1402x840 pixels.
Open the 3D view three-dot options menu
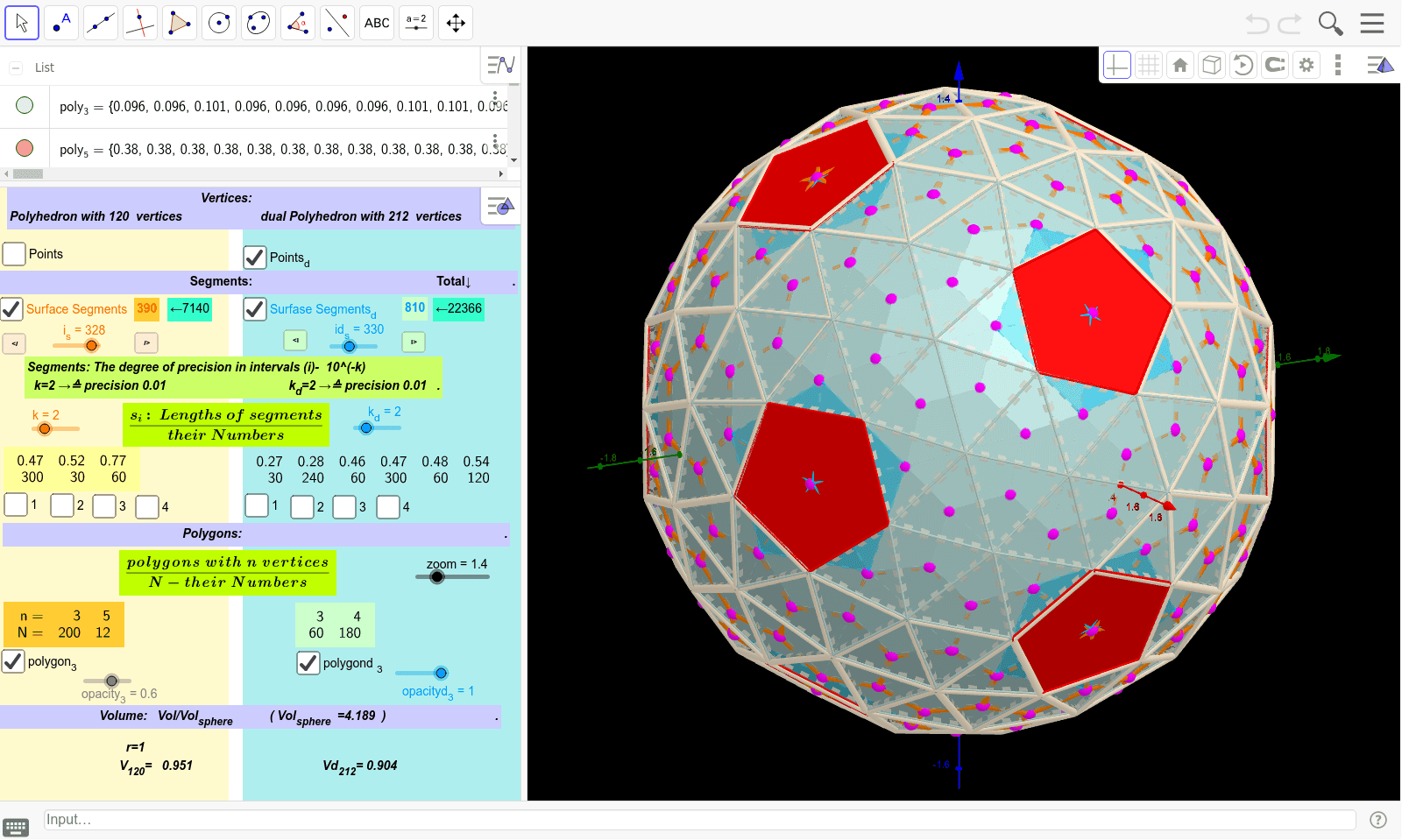coord(1337,64)
